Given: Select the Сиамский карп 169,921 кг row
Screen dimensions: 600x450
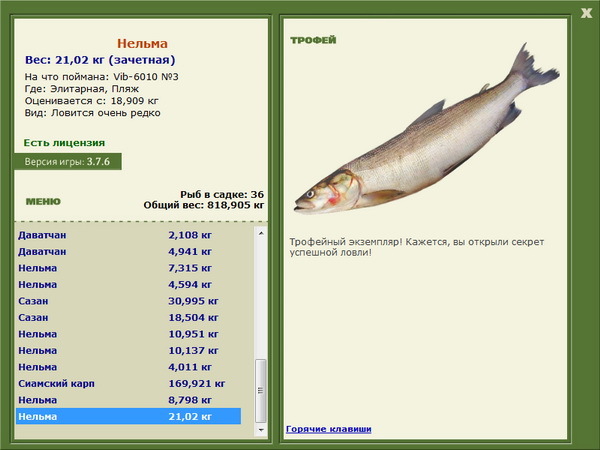Looking at the screenshot, I should pos(129,383).
